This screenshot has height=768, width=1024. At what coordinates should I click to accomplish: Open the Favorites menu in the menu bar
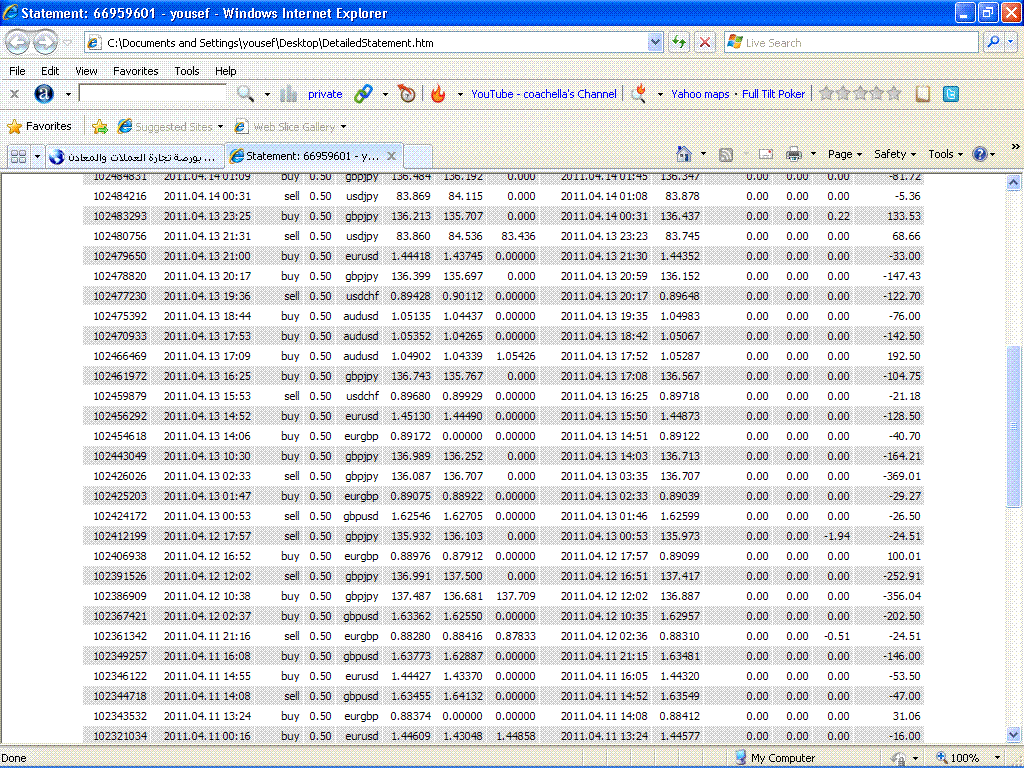tap(135, 71)
